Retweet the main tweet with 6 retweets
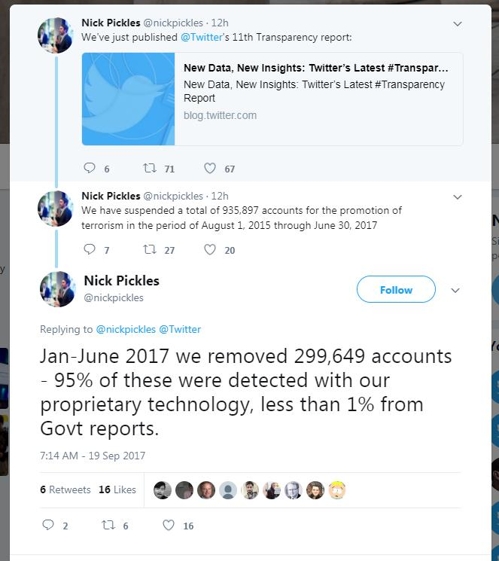 [x=108, y=525]
